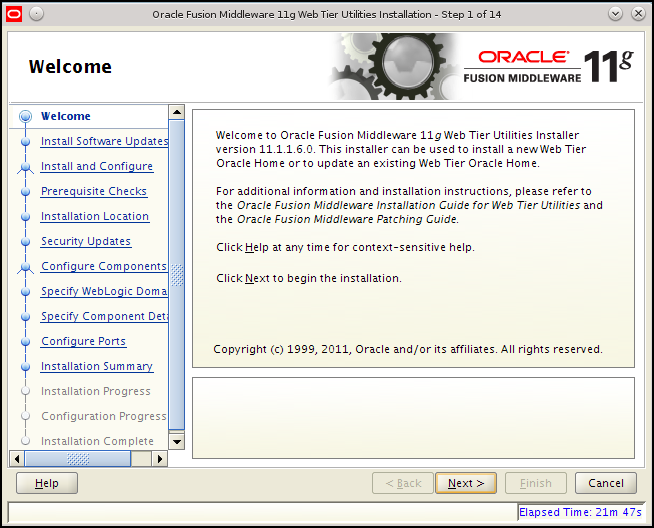The height and width of the screenshot is (528, 654).
Task: Click the status bar message field
Action: pos(263,512)
